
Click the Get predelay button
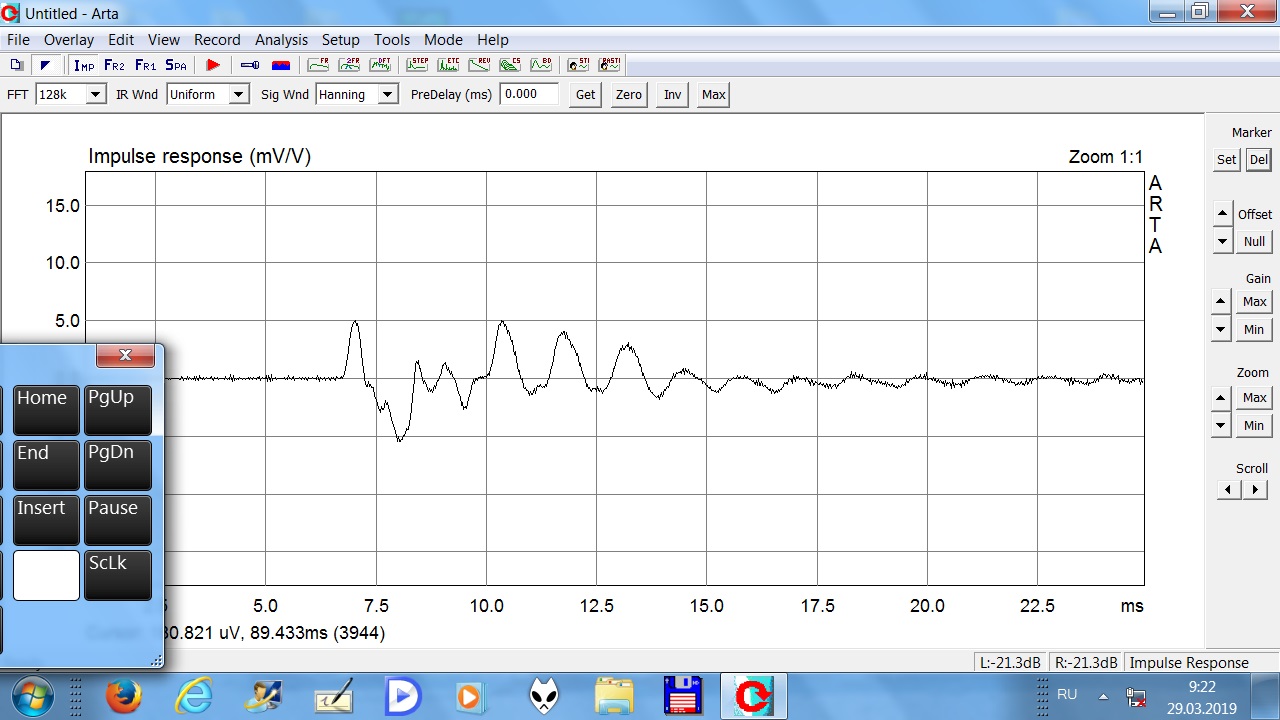click(585, 95)
